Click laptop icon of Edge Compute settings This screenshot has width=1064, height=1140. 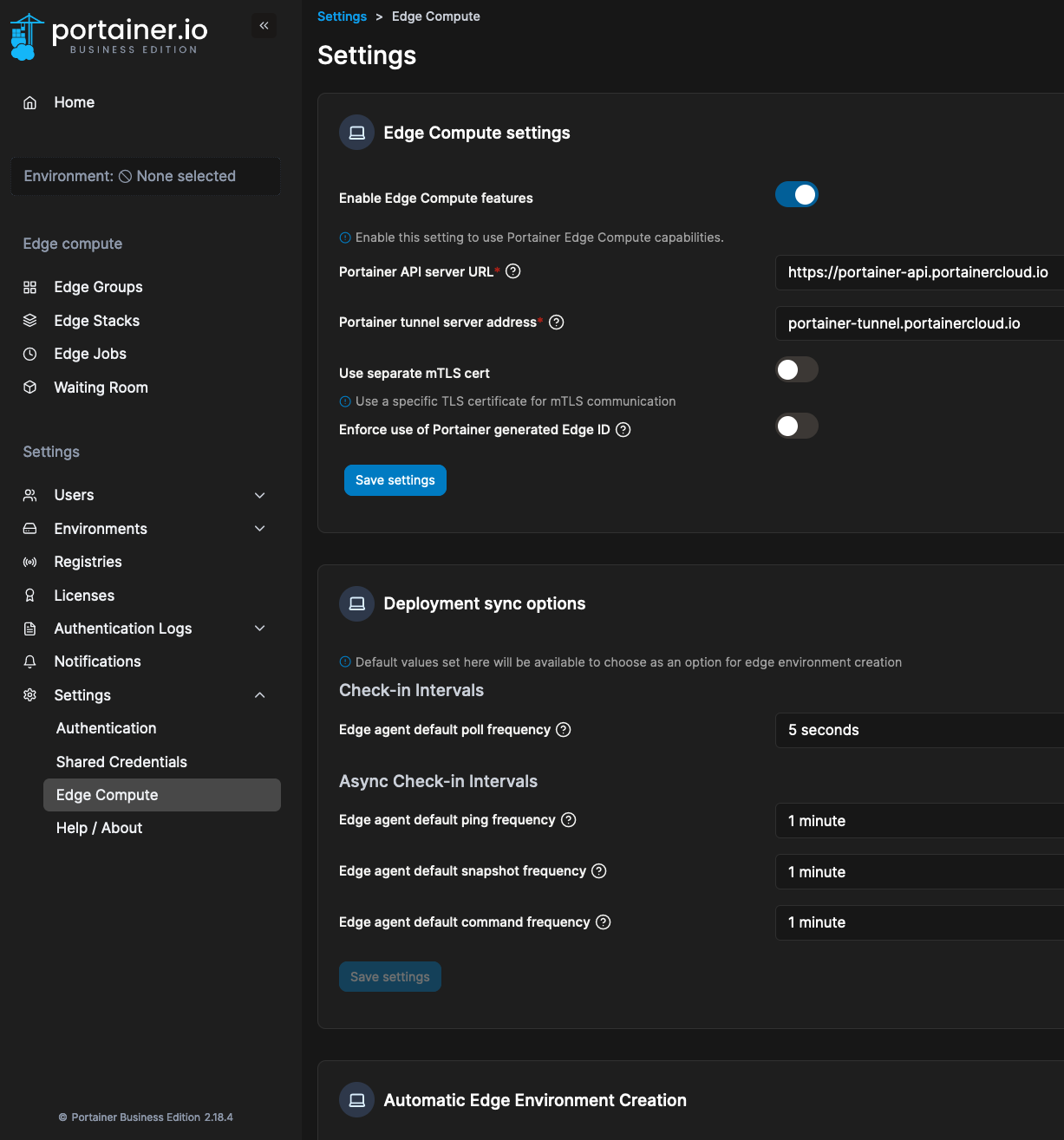click(x=356, y=133)
